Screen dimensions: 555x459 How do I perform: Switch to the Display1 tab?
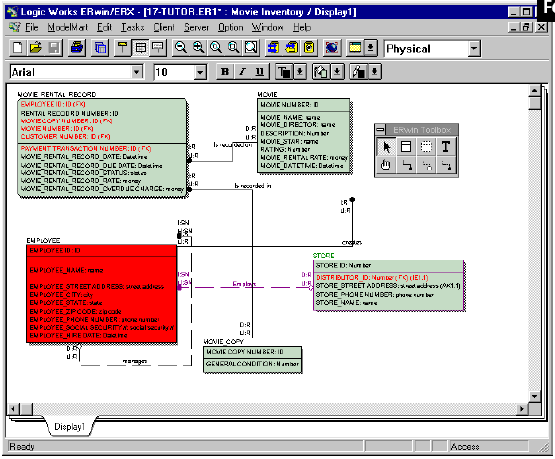pos(70,427)
